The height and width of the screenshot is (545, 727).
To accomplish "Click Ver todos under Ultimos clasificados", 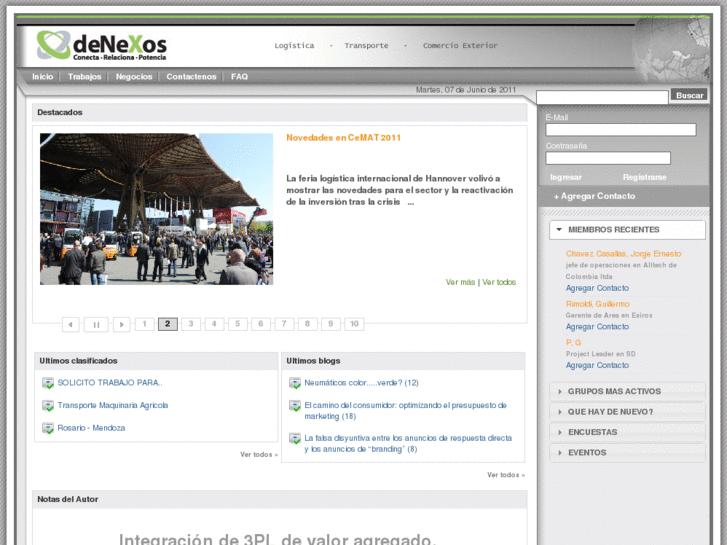I will (x=259, y=455).
